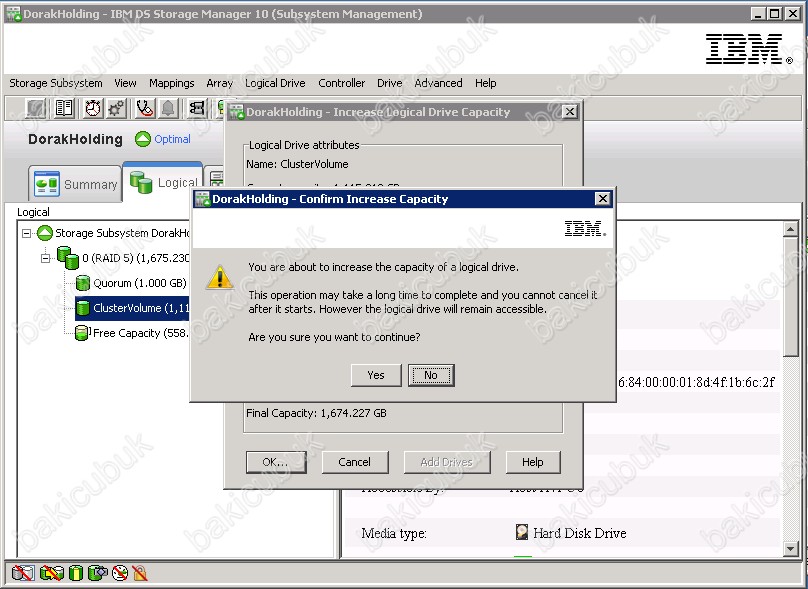
Task: Click the "Are you sure you want to continue?" text
Action: click(334, 337)
